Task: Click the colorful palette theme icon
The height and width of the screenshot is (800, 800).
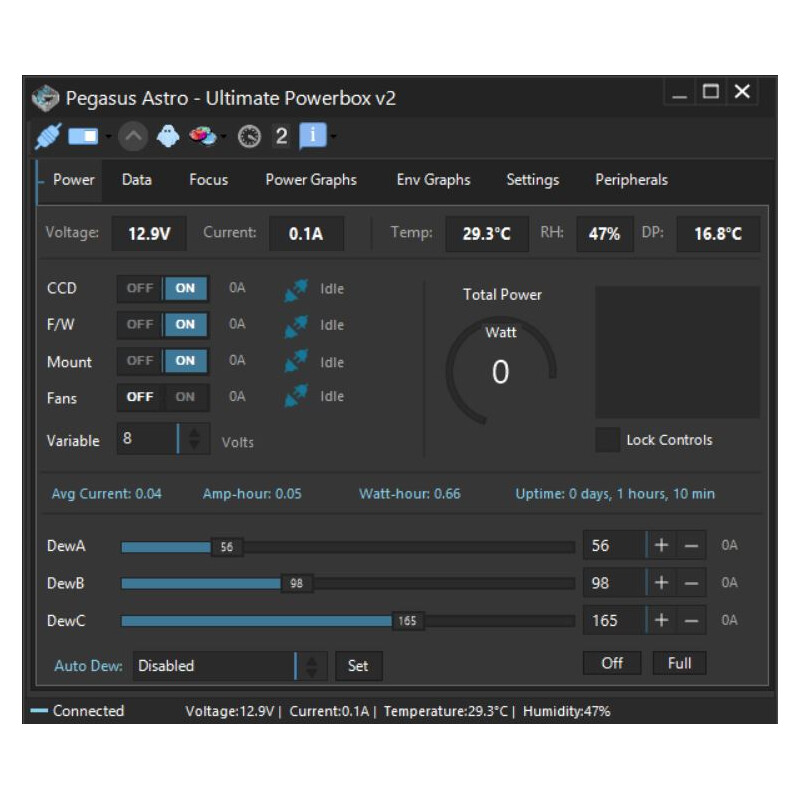Action: [x=202, y=136]
